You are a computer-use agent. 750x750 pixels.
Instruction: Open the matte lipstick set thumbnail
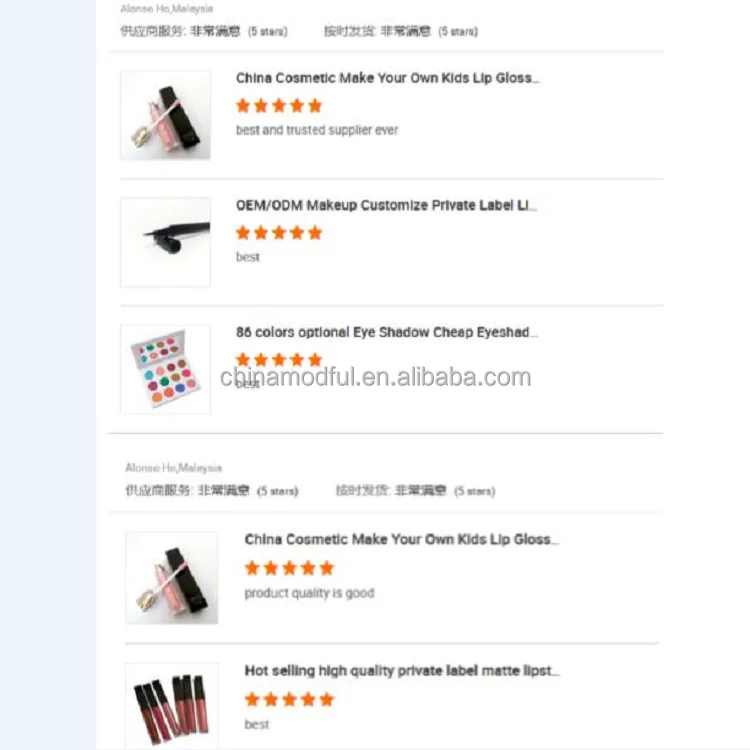(x=172, y=706)
